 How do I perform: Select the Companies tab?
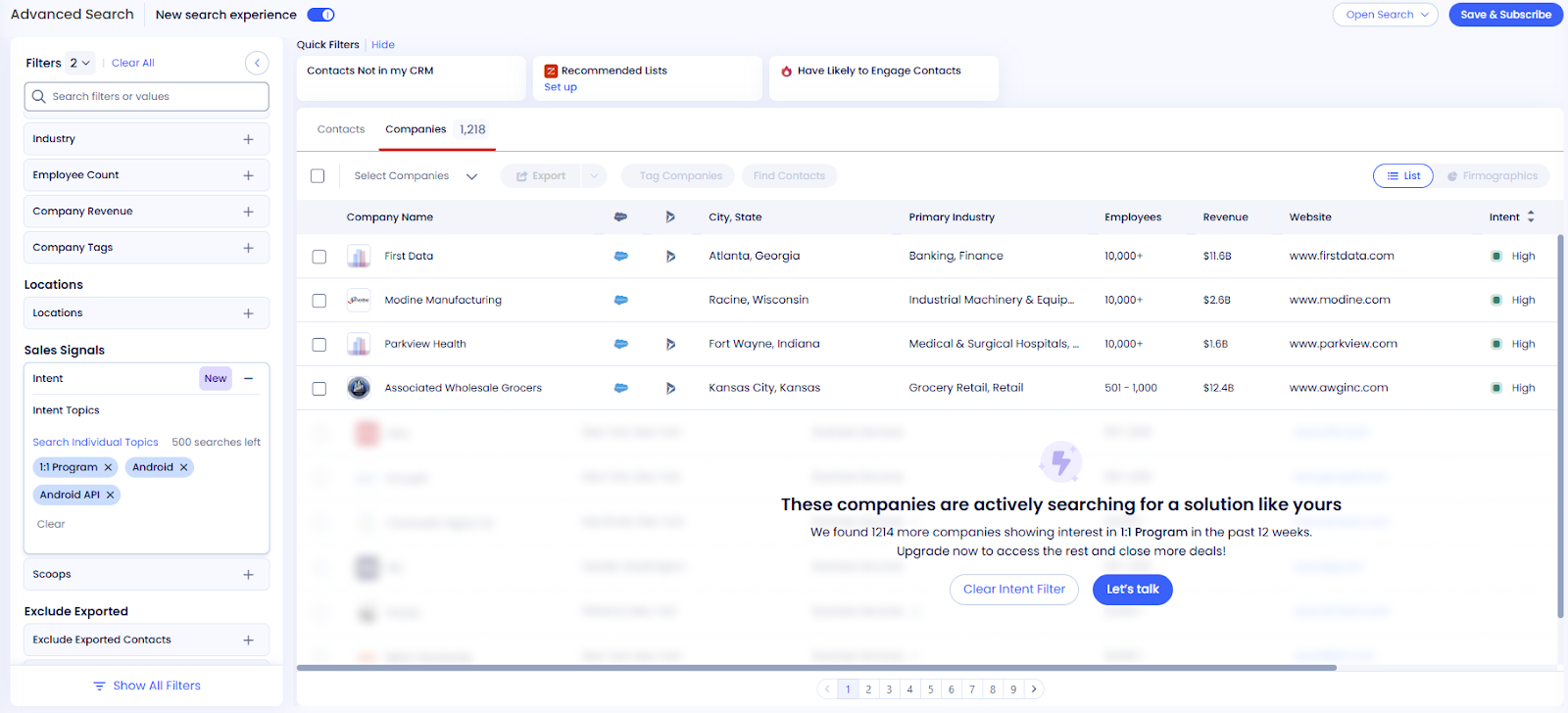click(436, 129)
